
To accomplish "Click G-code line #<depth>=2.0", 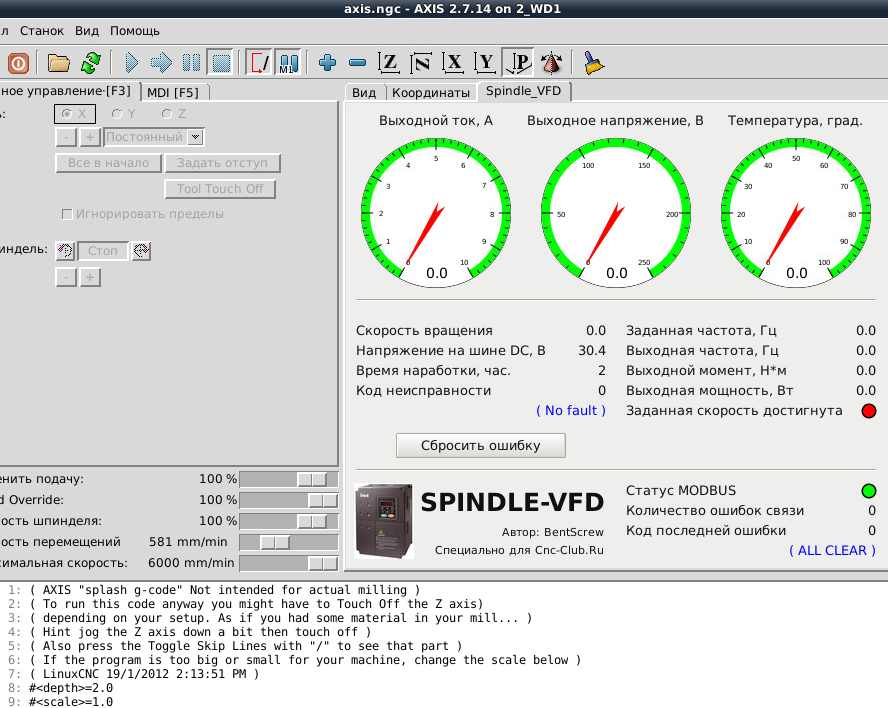I will (71, 688).
